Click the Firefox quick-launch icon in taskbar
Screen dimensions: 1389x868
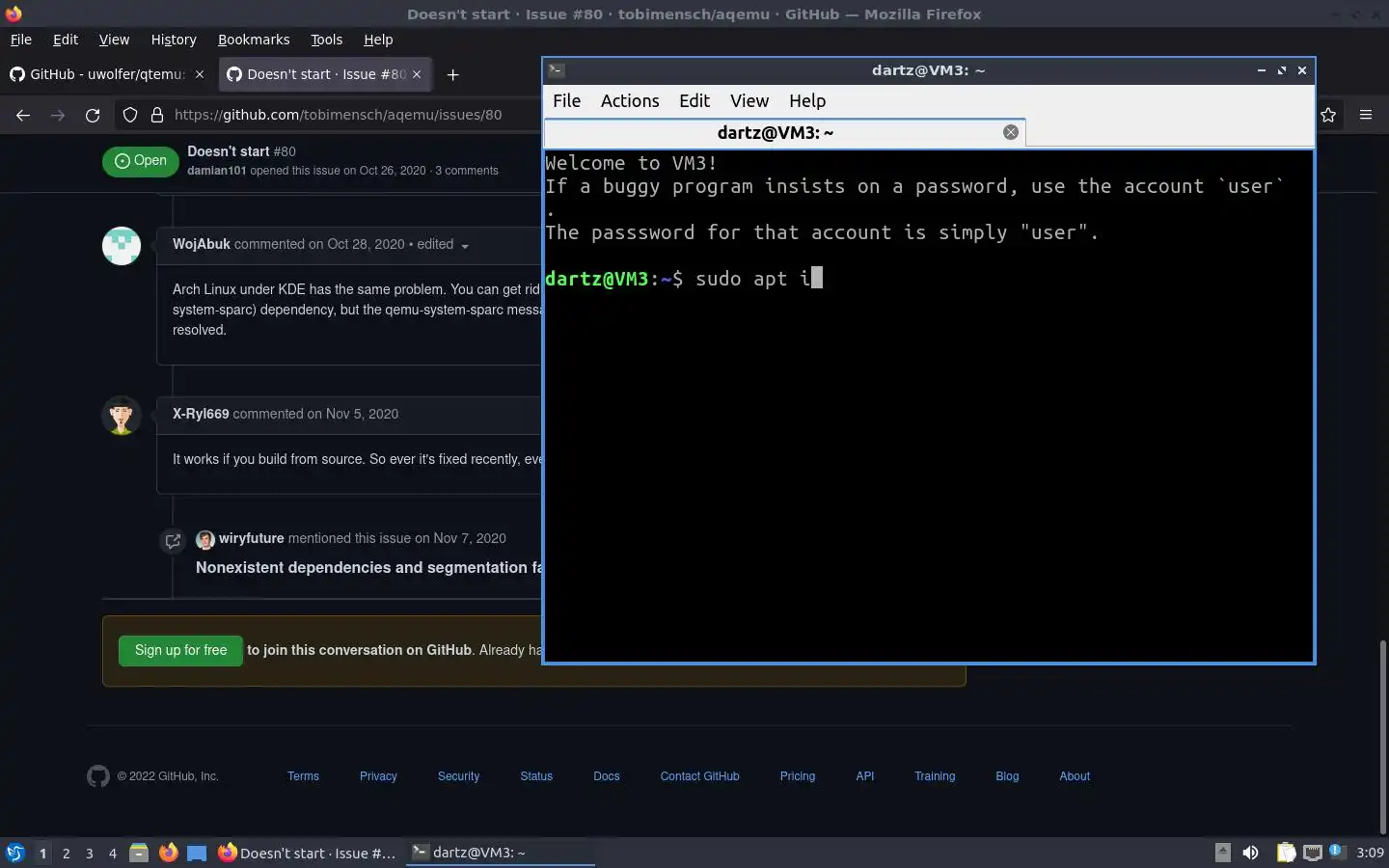(x=168, y=853)
